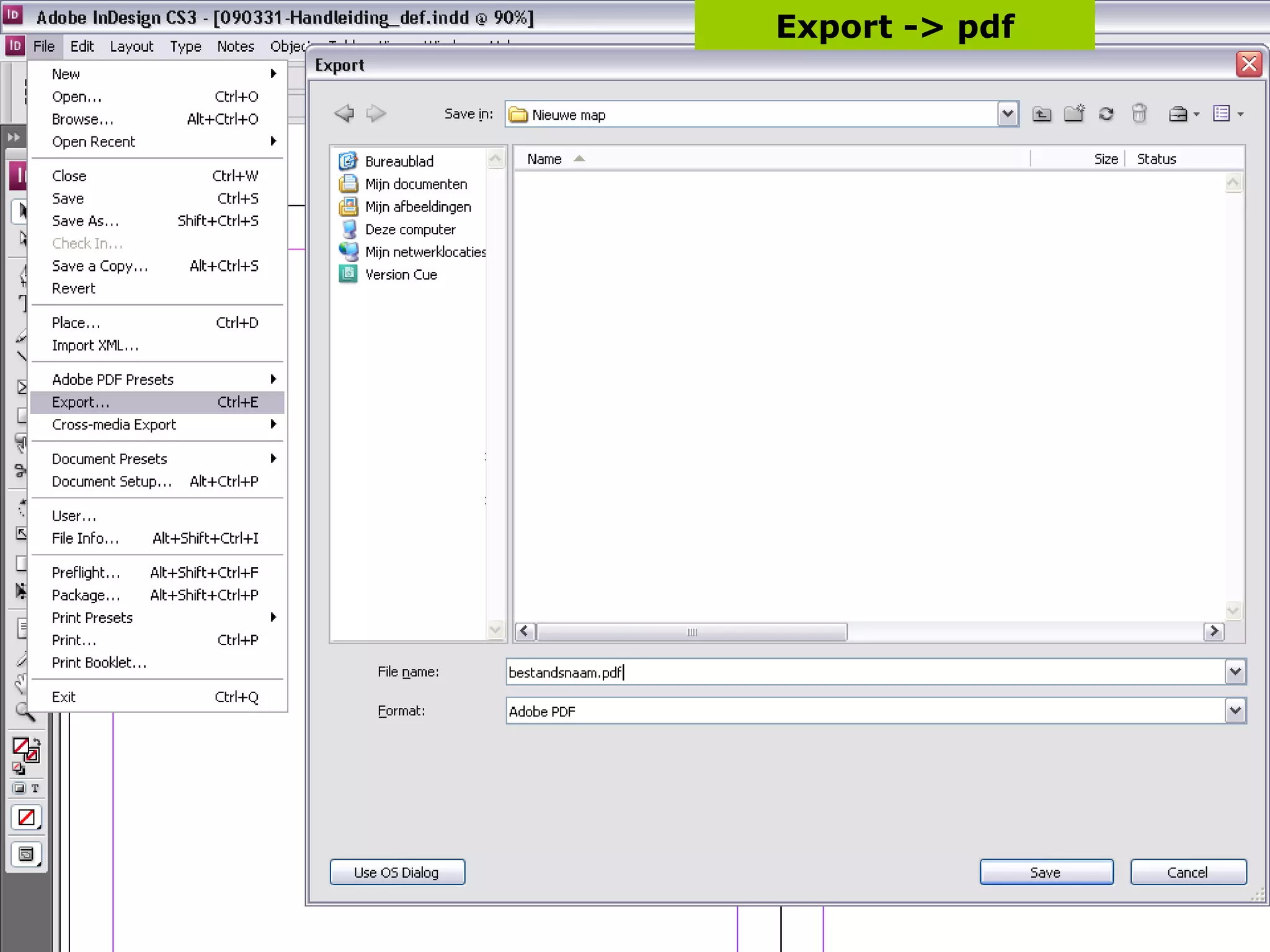This screenshot has height=952, width=1270.
Task: Expand the Print Presets submenu
Action: click(158, 617)
